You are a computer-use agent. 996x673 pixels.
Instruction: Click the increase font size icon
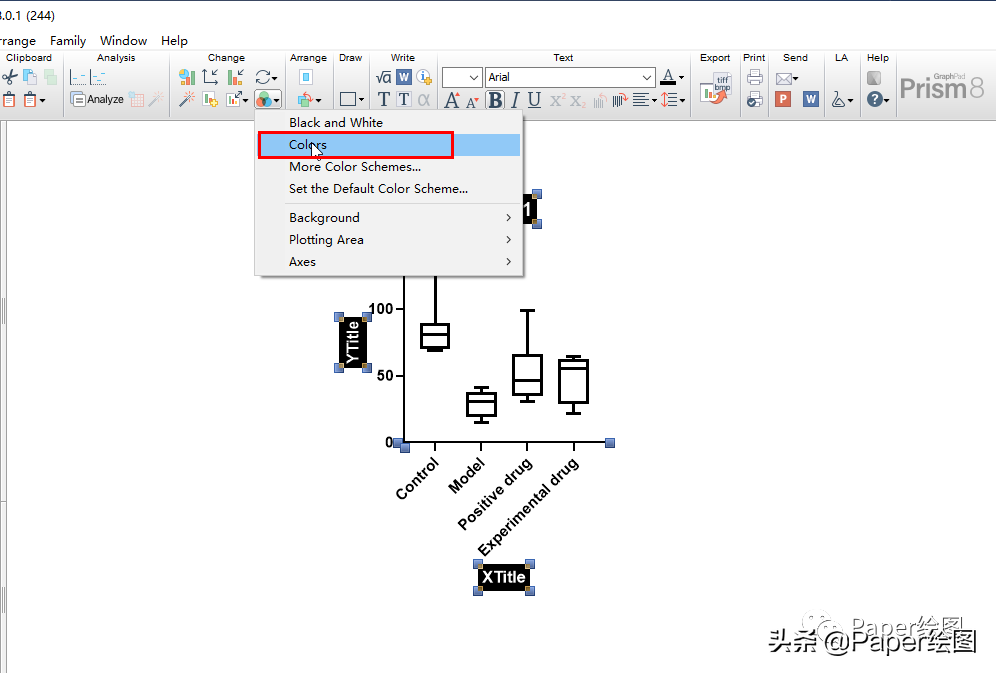point(452,100)
